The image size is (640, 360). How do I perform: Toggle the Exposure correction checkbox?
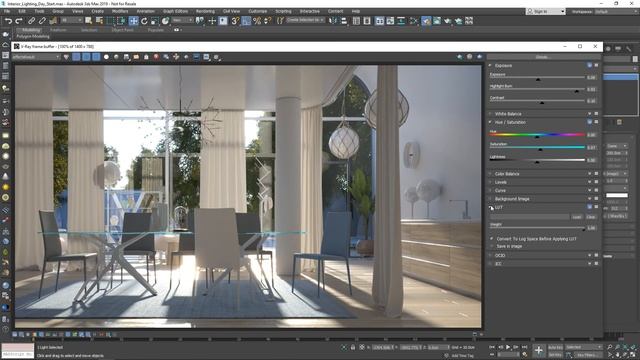(491, 65)
